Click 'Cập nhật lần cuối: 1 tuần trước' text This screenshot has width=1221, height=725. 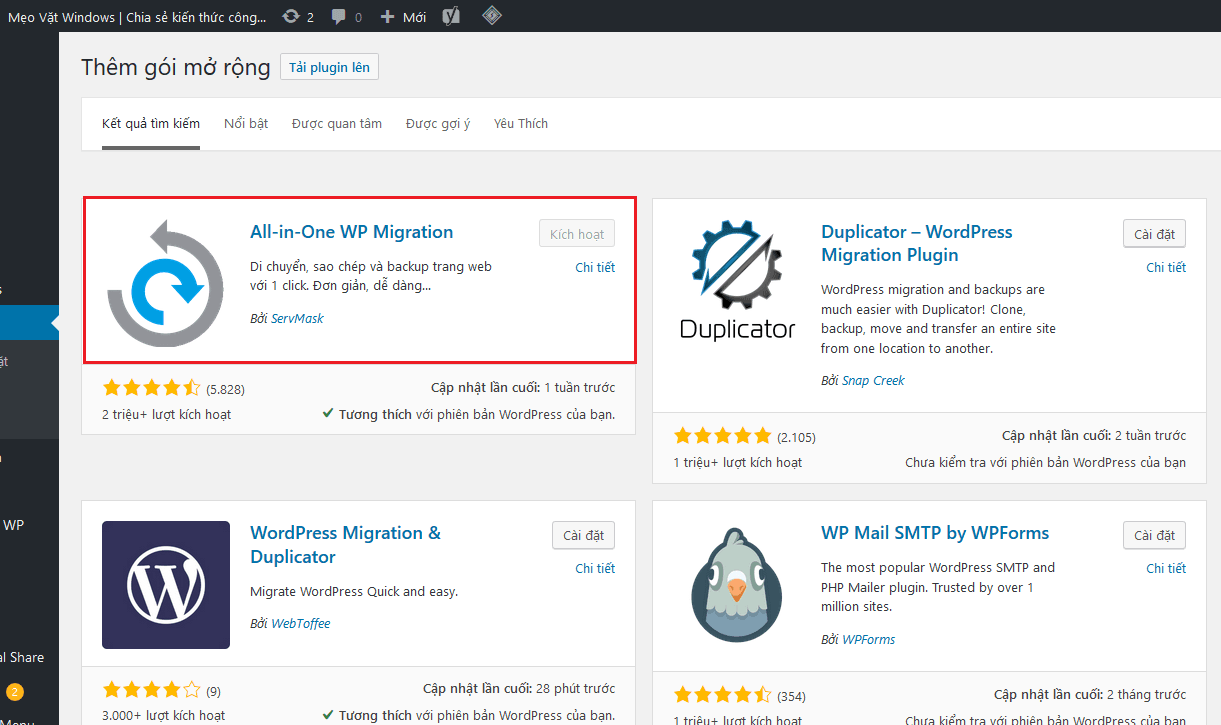coord(523,387)
